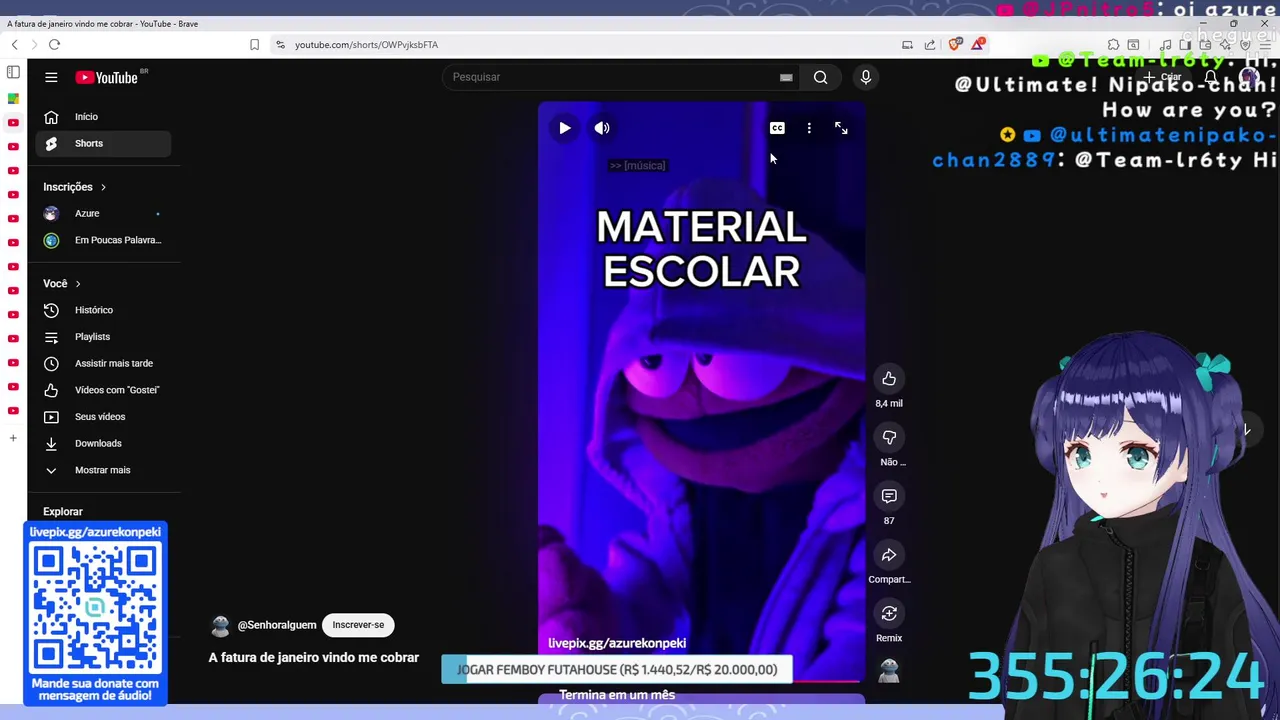Start voice search with the microphone
Viewport: 1280px width, 720px height.
[x=866, y=77]
